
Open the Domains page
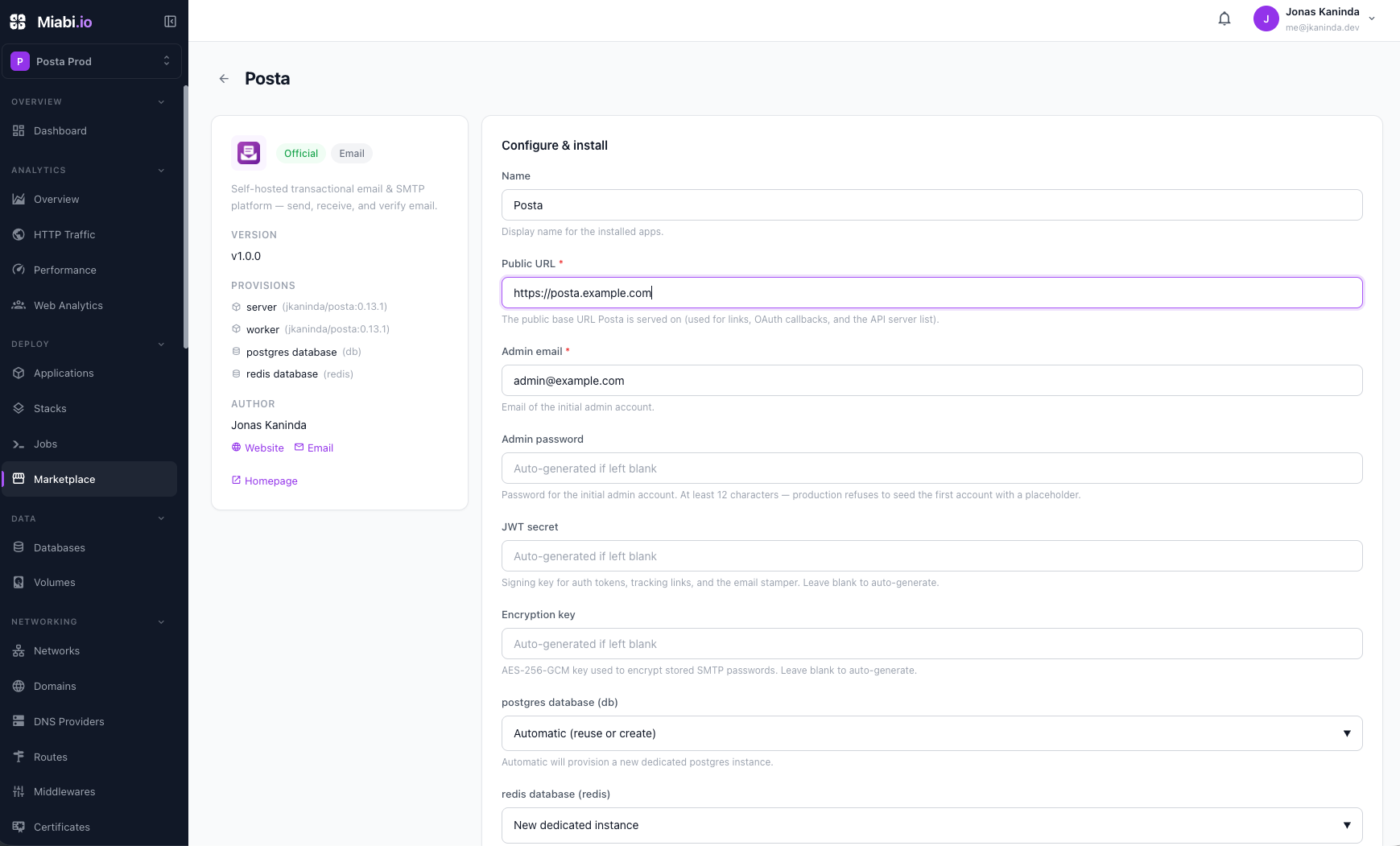point(89,686)
